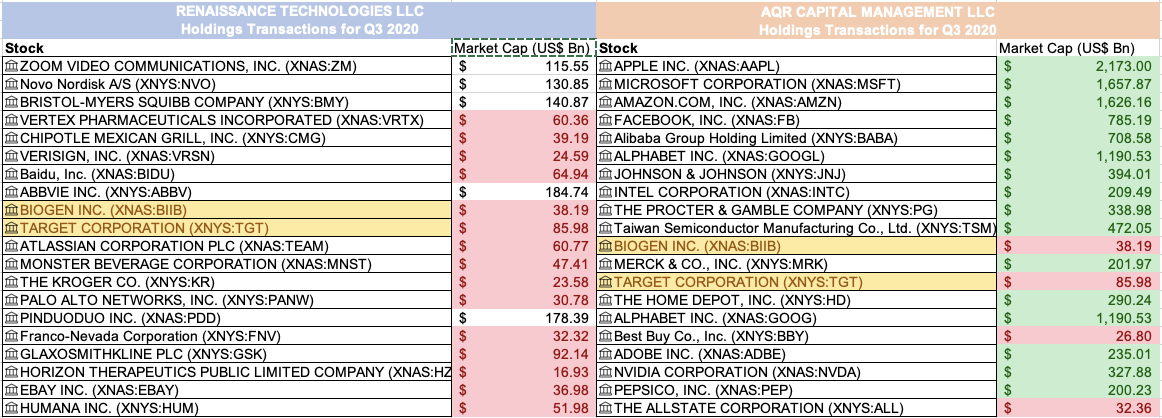The height and width of the screenshot is (418, 1162).
Task: Select highlighted TARGET CORPORATION cell in Renaissance table
Action: 227,228
